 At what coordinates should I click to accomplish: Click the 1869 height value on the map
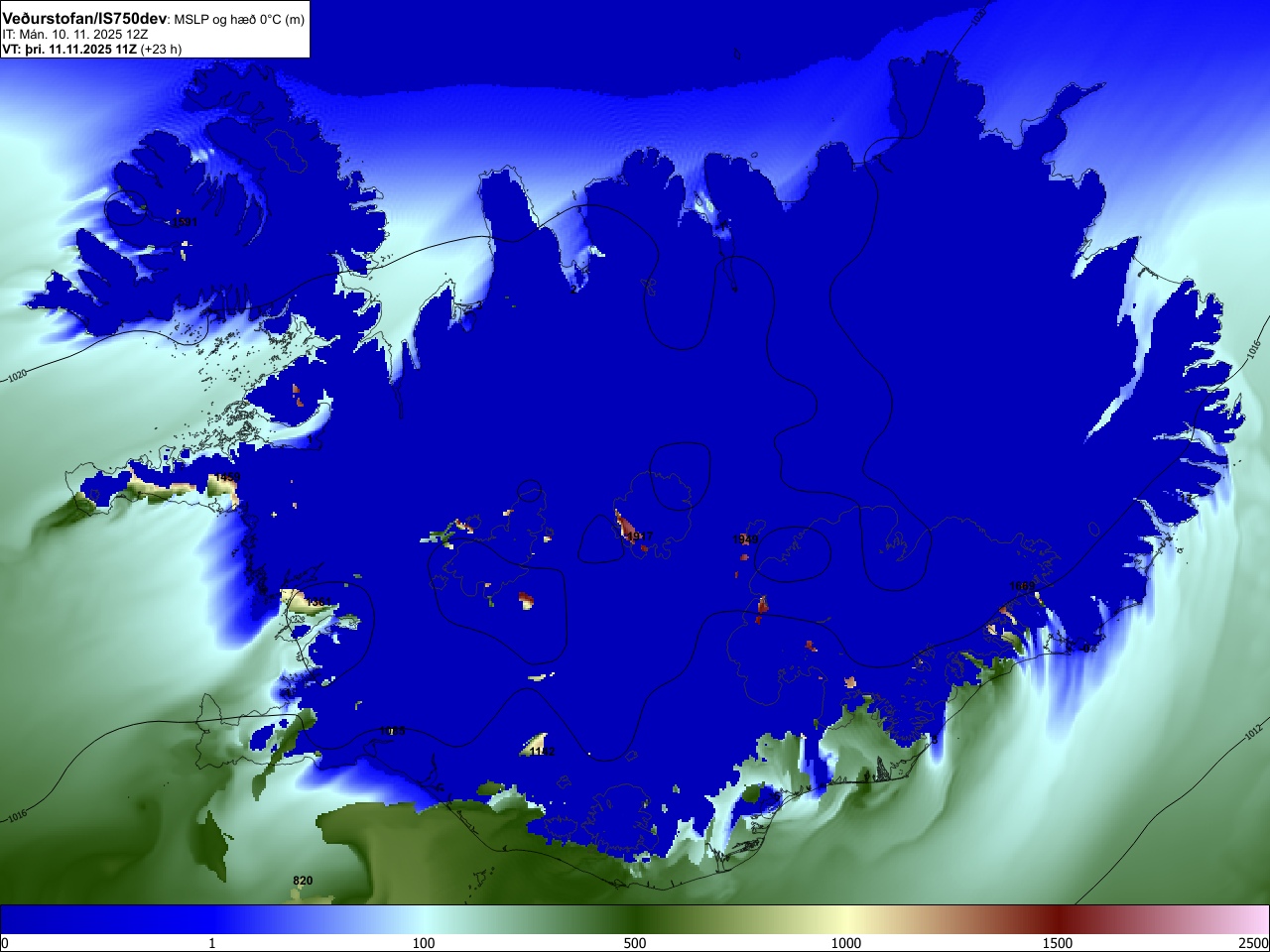point(1022,586)
